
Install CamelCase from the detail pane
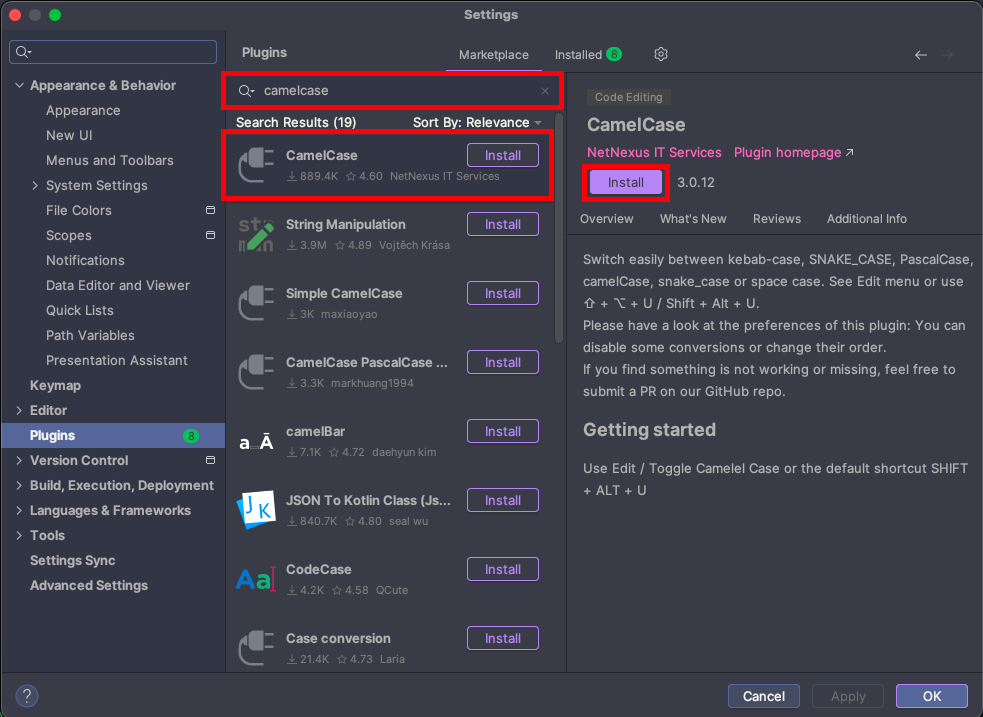[x=626, y=182]
